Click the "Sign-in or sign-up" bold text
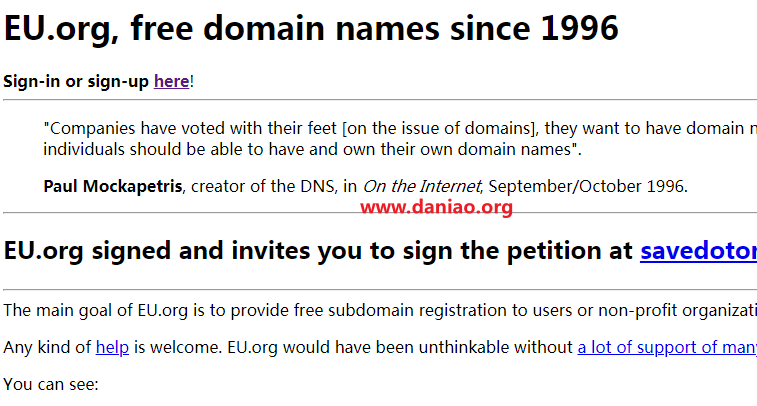757x406 pixels. [76, 81]
